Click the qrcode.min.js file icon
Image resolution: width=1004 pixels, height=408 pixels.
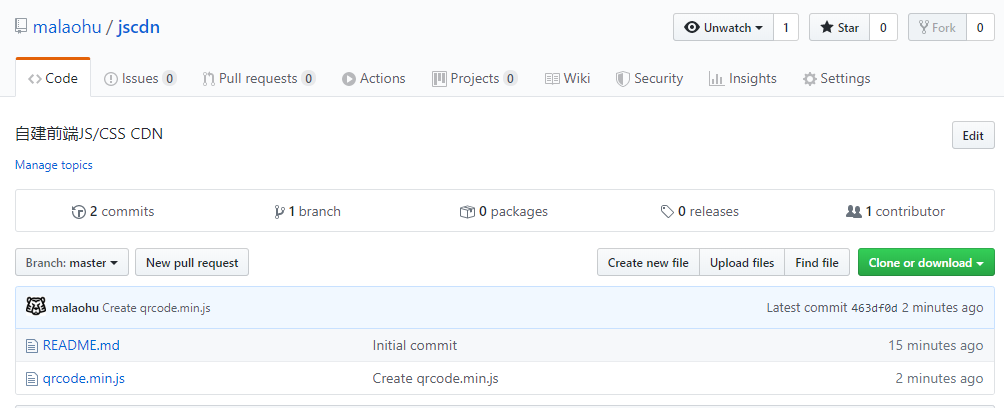point(31,378)
